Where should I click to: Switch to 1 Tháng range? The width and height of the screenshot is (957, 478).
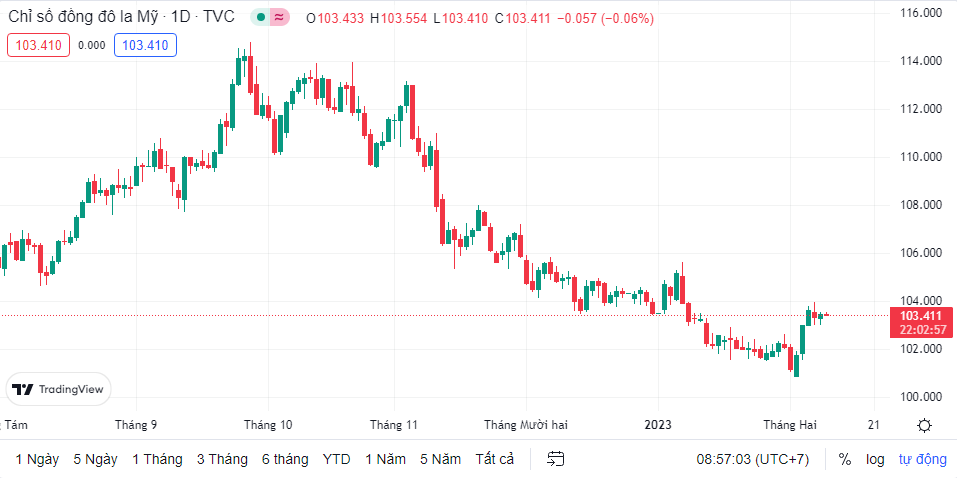157,459
